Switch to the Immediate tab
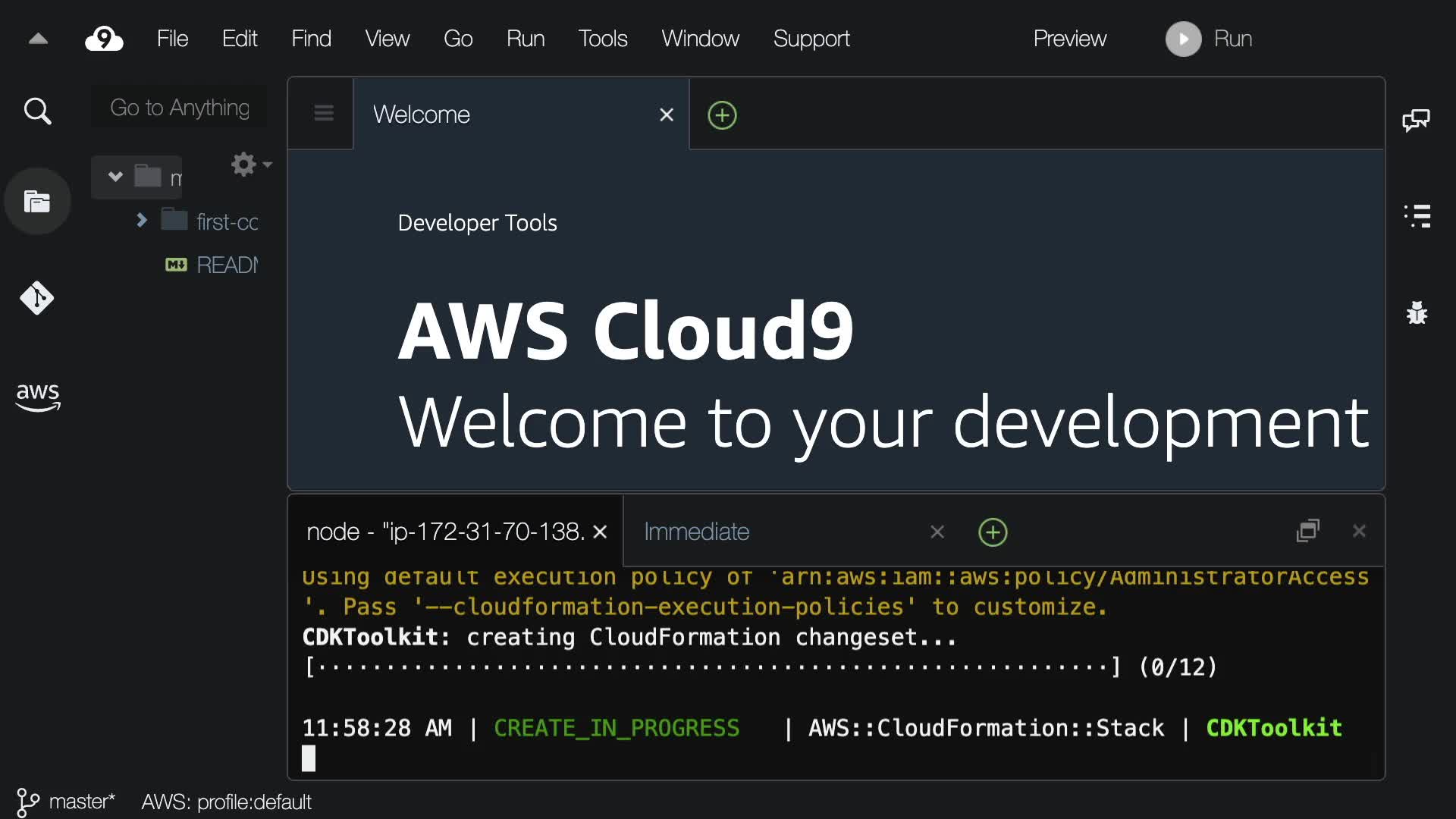1456x819 pixels. click(696, 532)
